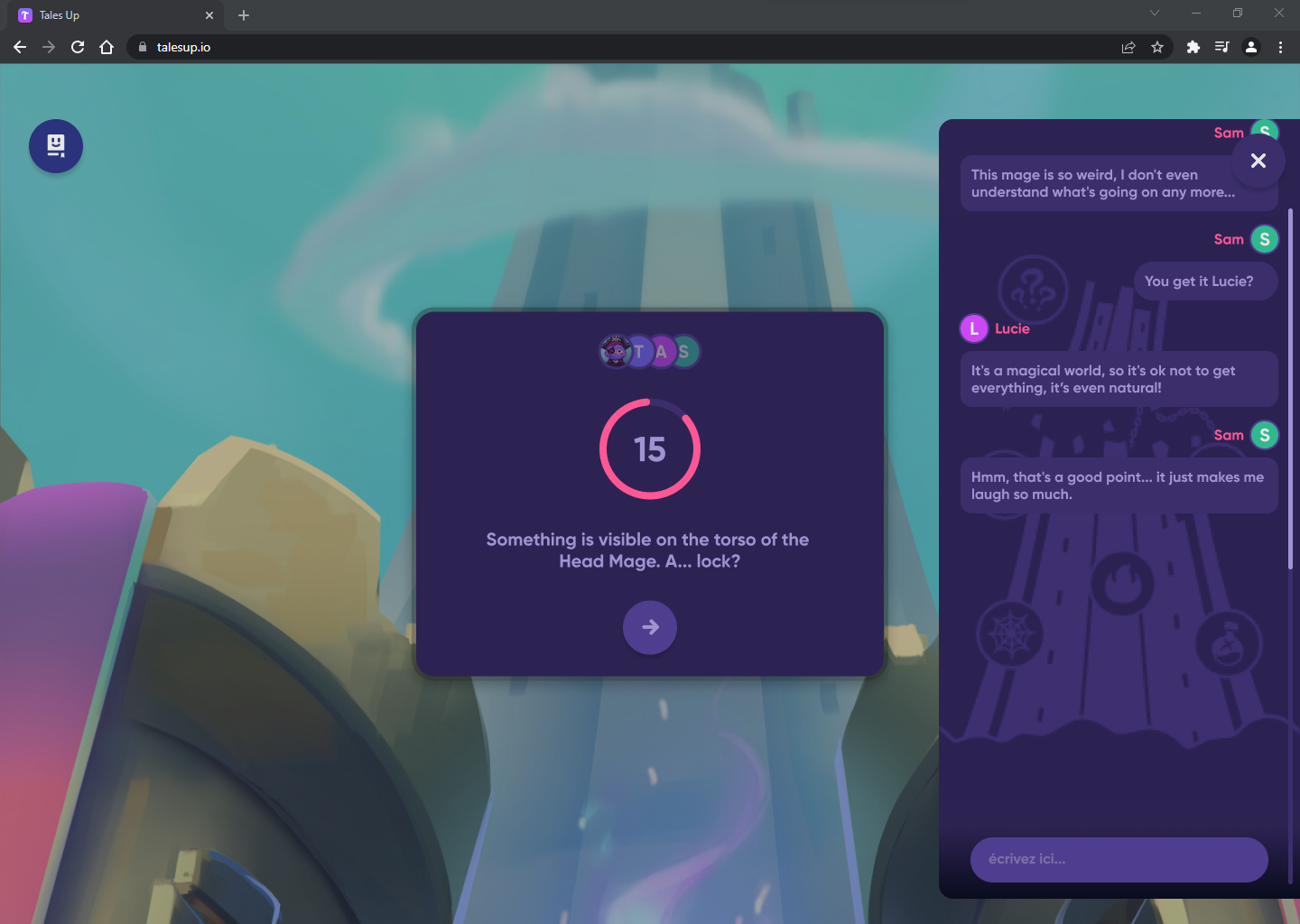Continue the story with the arrow button
1300x924 pixels.
pyautogui.click(x=649, y=627)
